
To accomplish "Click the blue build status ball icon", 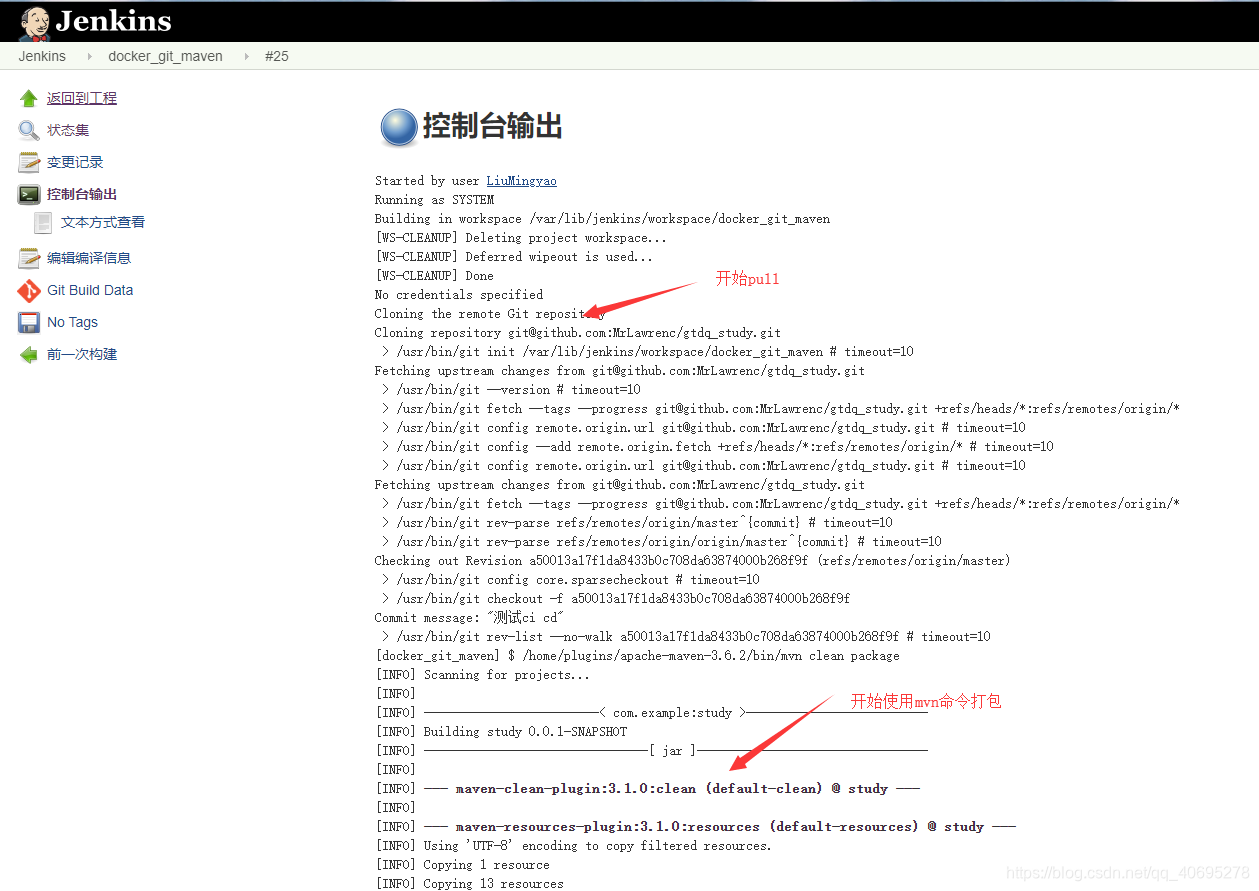I will (x=398, y=127).
